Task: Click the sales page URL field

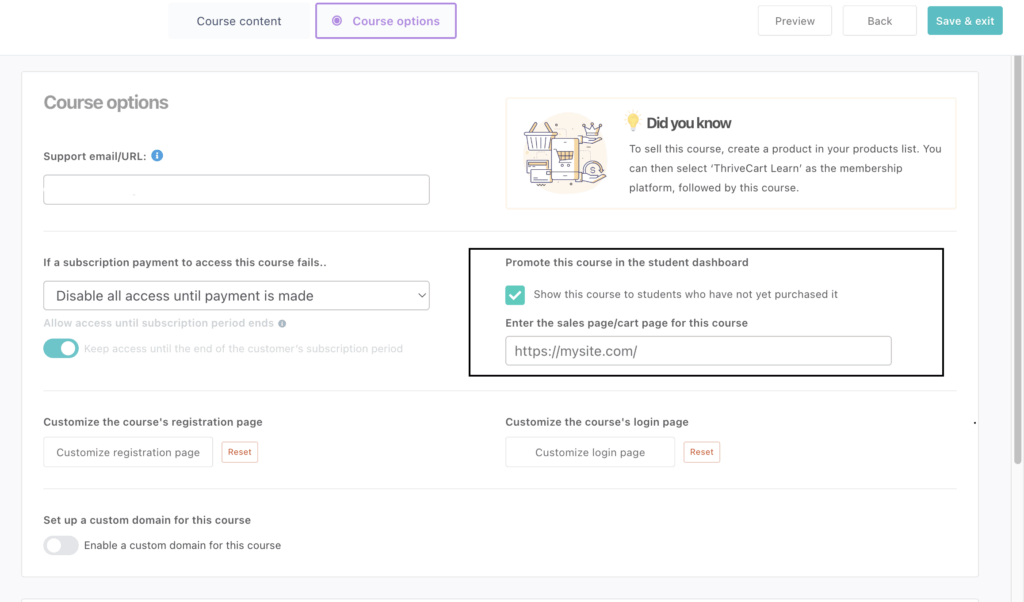Action: (x=698, y=351)
